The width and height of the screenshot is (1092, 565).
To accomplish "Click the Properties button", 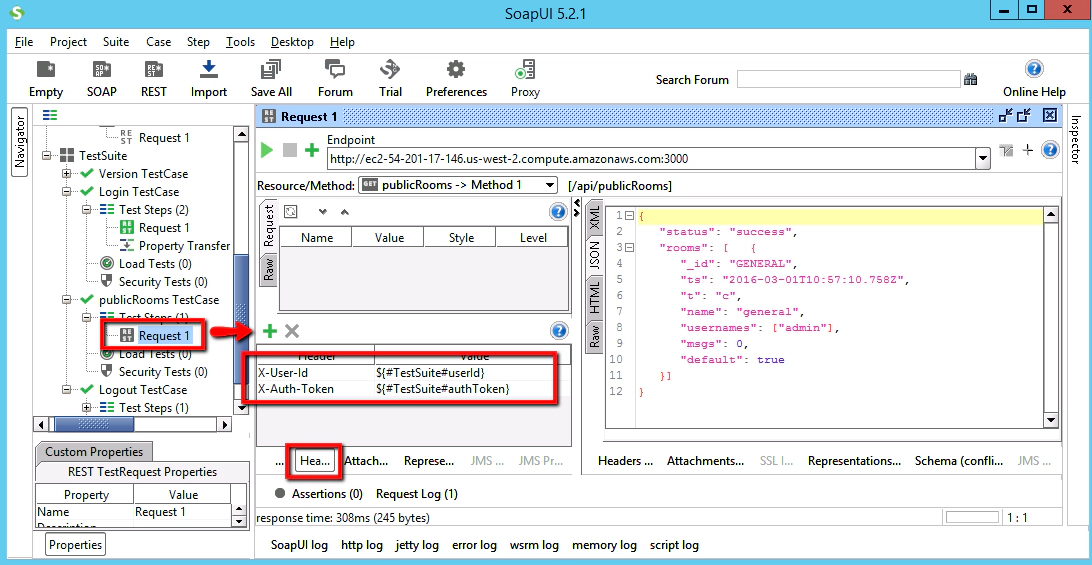I will click(x=76, y=545).
